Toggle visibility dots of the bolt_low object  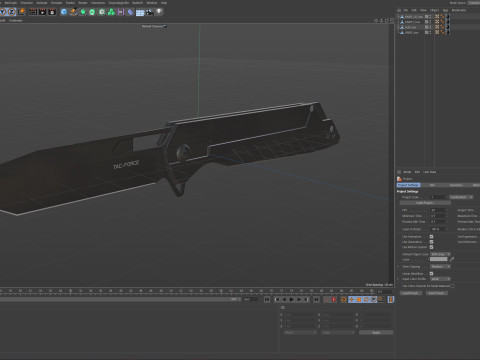point(430,27)
